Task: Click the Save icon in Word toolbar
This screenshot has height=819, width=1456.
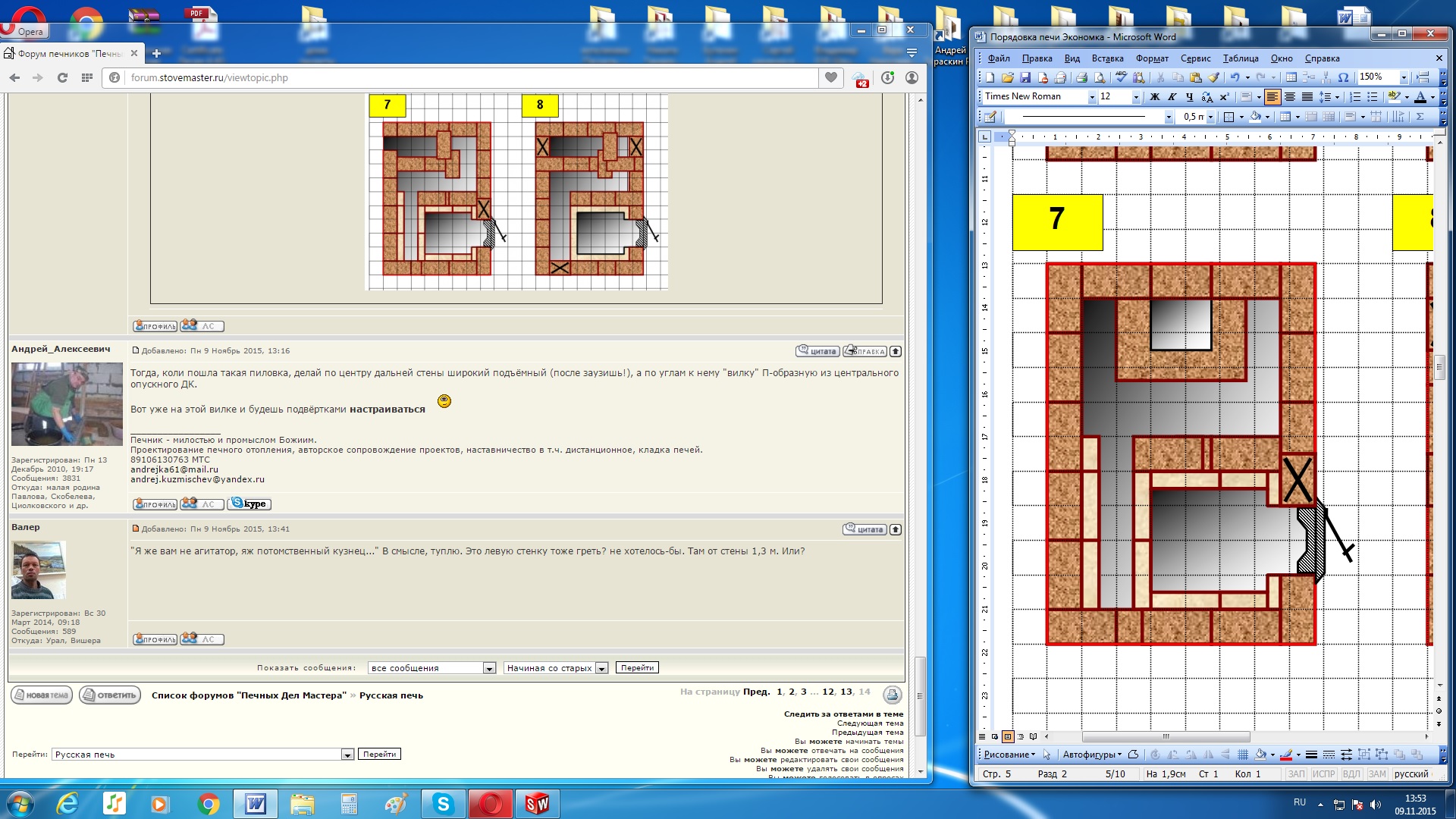Action: 1025,77
